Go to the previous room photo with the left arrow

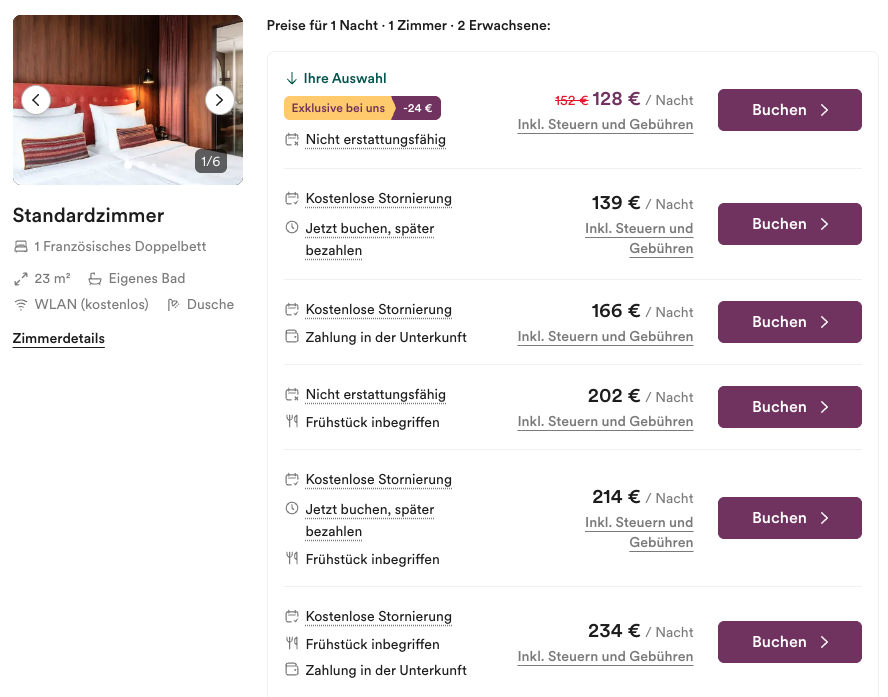click(x=36, y=100)
